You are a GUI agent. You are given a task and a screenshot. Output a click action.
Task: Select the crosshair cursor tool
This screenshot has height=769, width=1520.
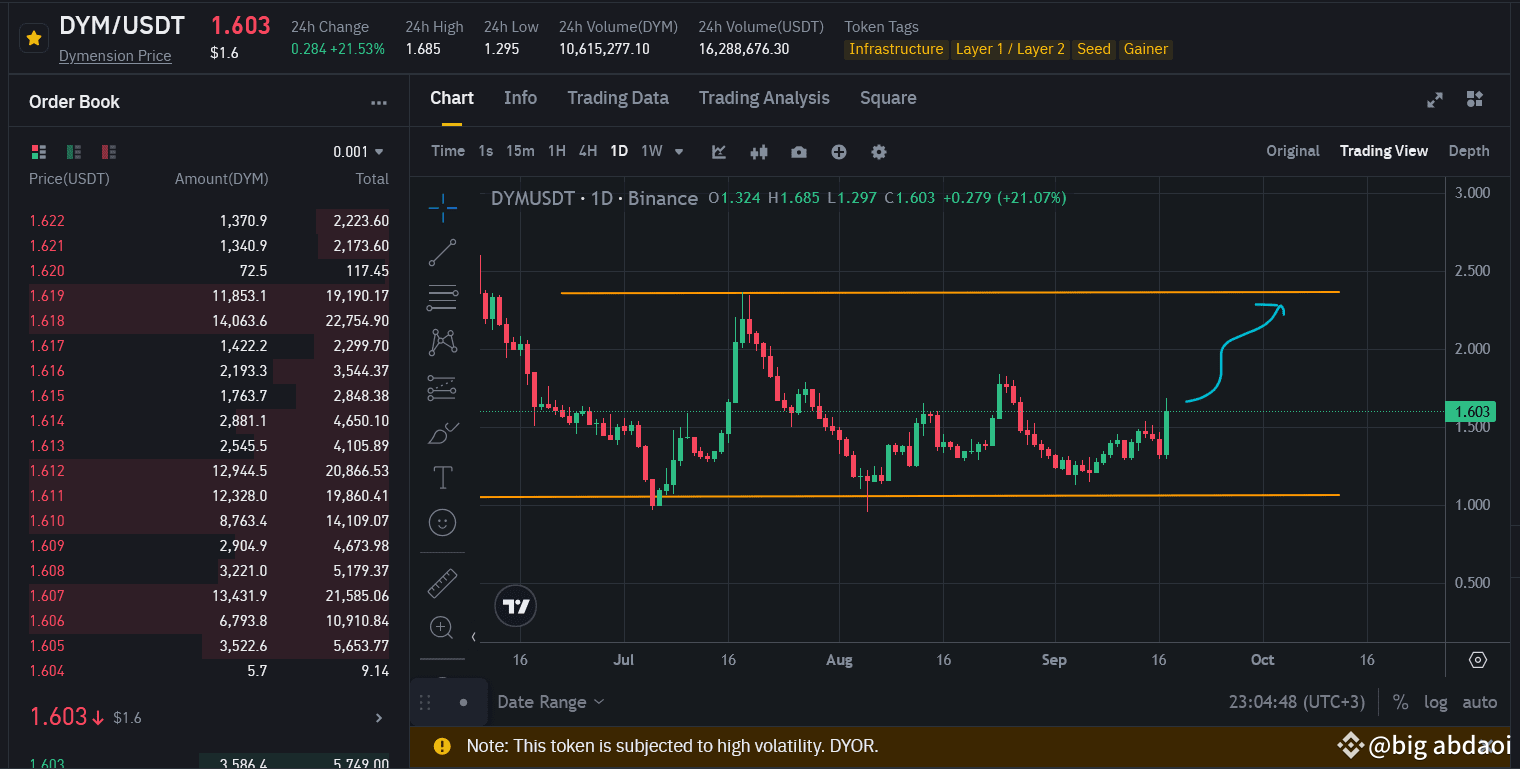click(443, 210)
